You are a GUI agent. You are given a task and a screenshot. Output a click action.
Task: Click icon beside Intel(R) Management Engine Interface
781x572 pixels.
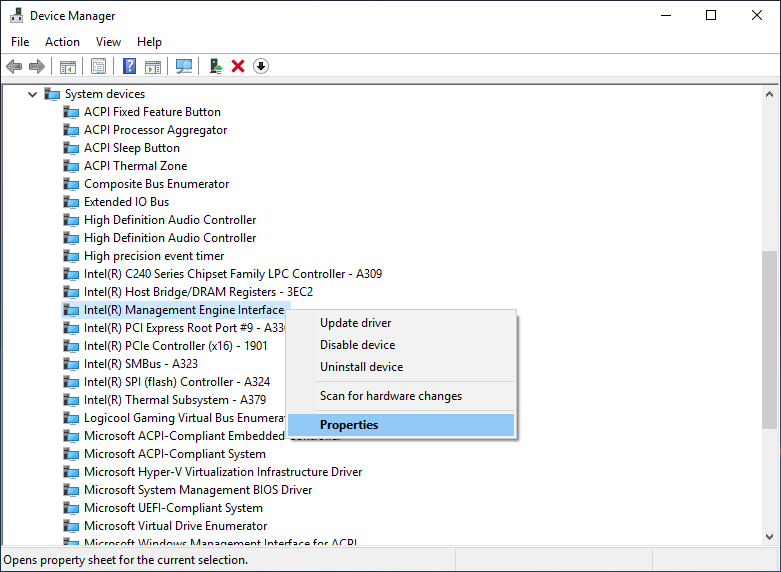71,310
